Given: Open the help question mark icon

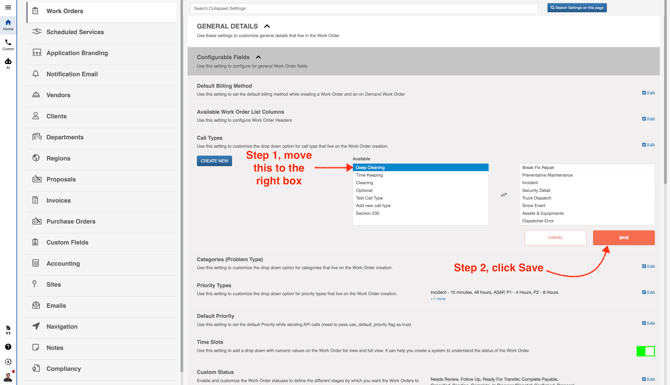Looking at the screenshot, I should click(8, 347).
